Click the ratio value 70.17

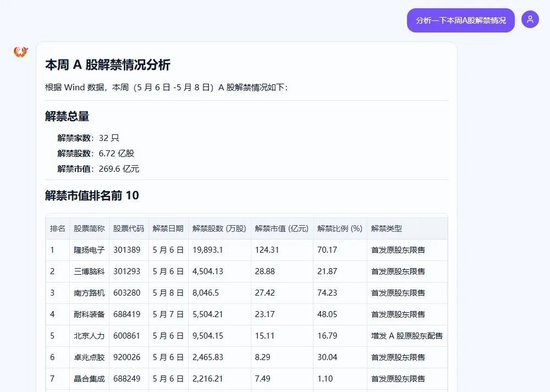point(327,250)
